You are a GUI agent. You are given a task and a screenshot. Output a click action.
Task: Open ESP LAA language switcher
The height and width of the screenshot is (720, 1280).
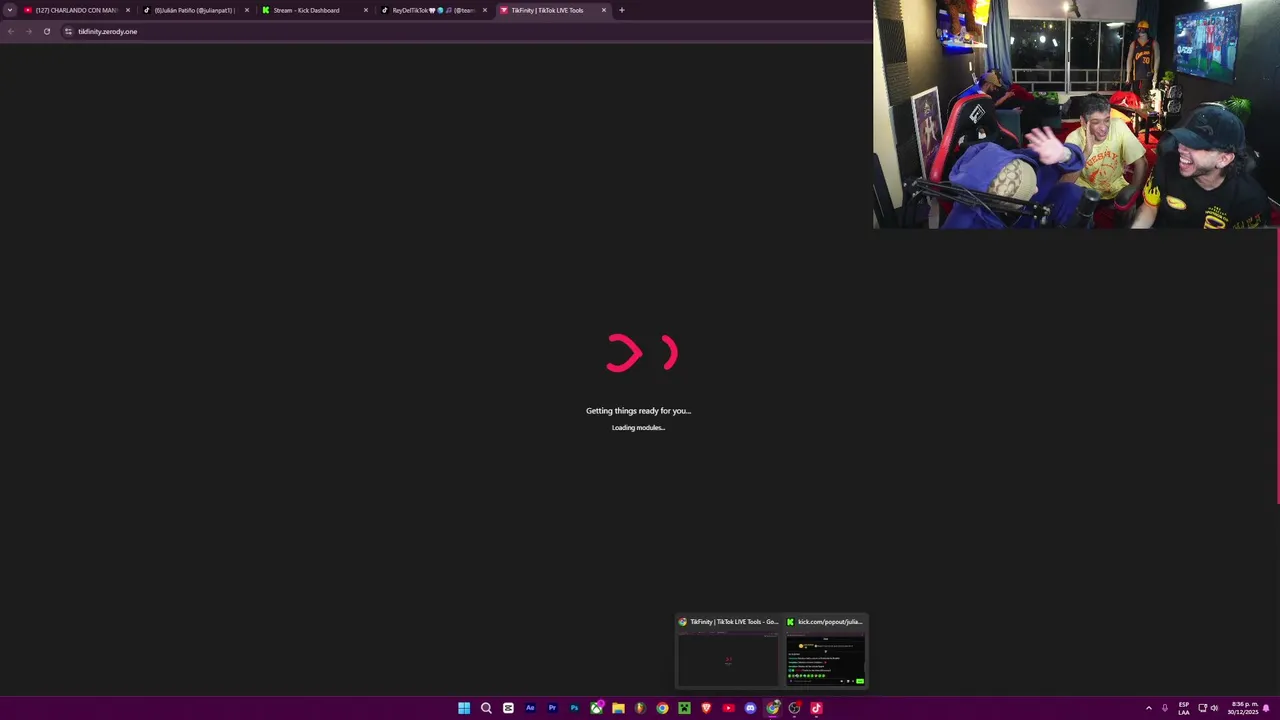[1184, 708]
